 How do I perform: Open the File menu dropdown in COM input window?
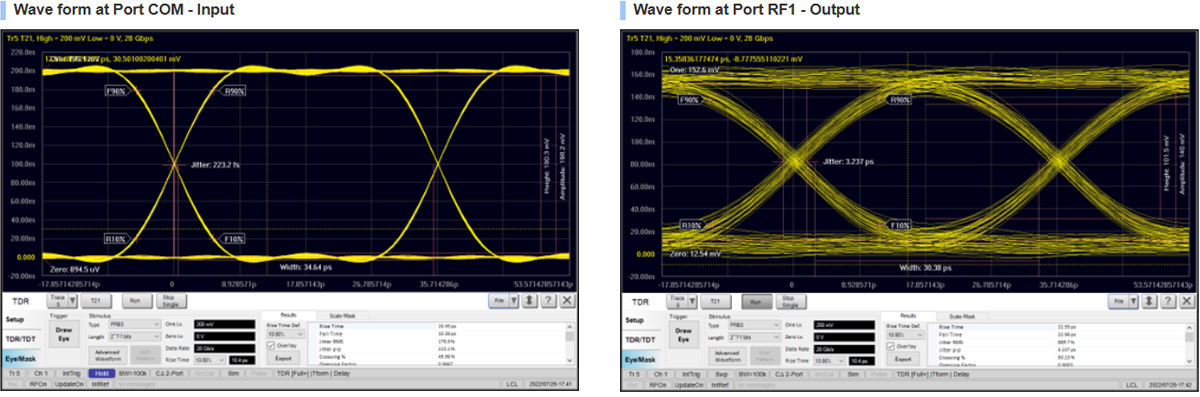point(505,300)
